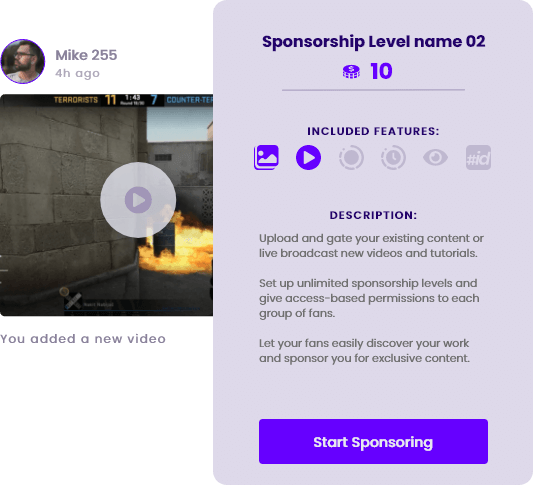The height and width of the screenshot is (485, 533).
Task: Open Mike 255's profile avatar
Action: [23, 61]
